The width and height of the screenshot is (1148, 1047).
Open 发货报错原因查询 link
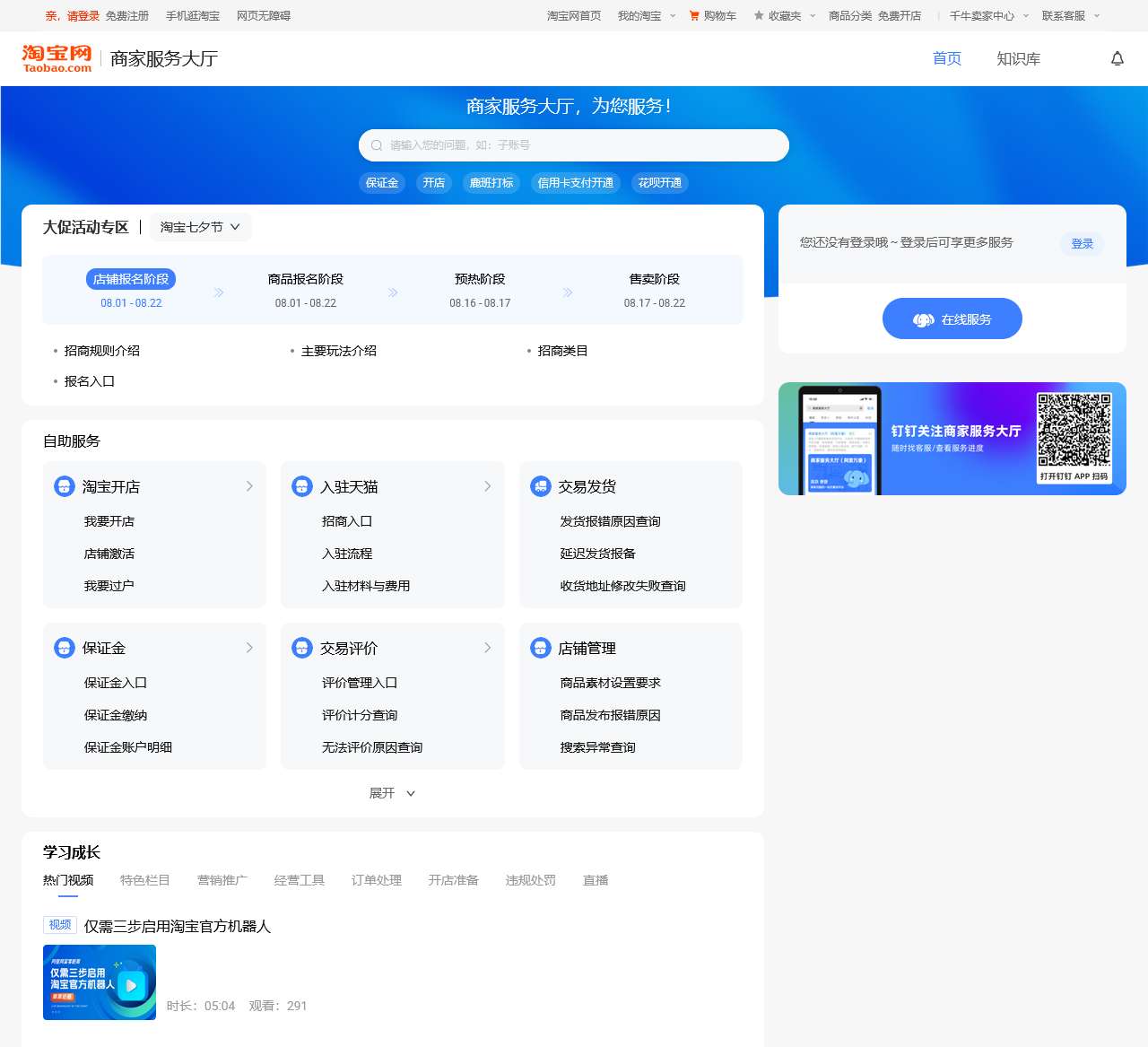611,521
